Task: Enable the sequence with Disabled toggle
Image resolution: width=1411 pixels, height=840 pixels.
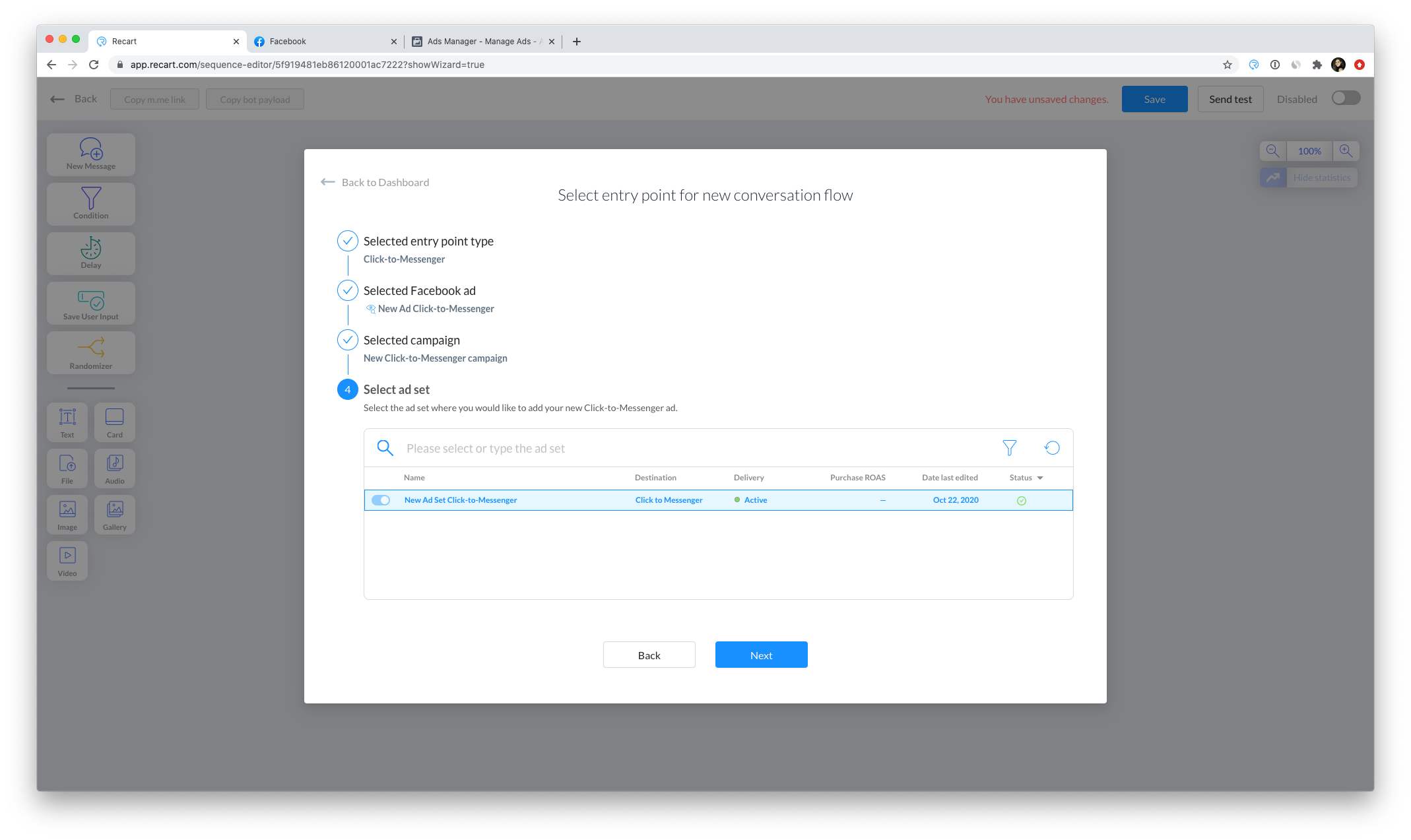Action: coord(1346,98)
